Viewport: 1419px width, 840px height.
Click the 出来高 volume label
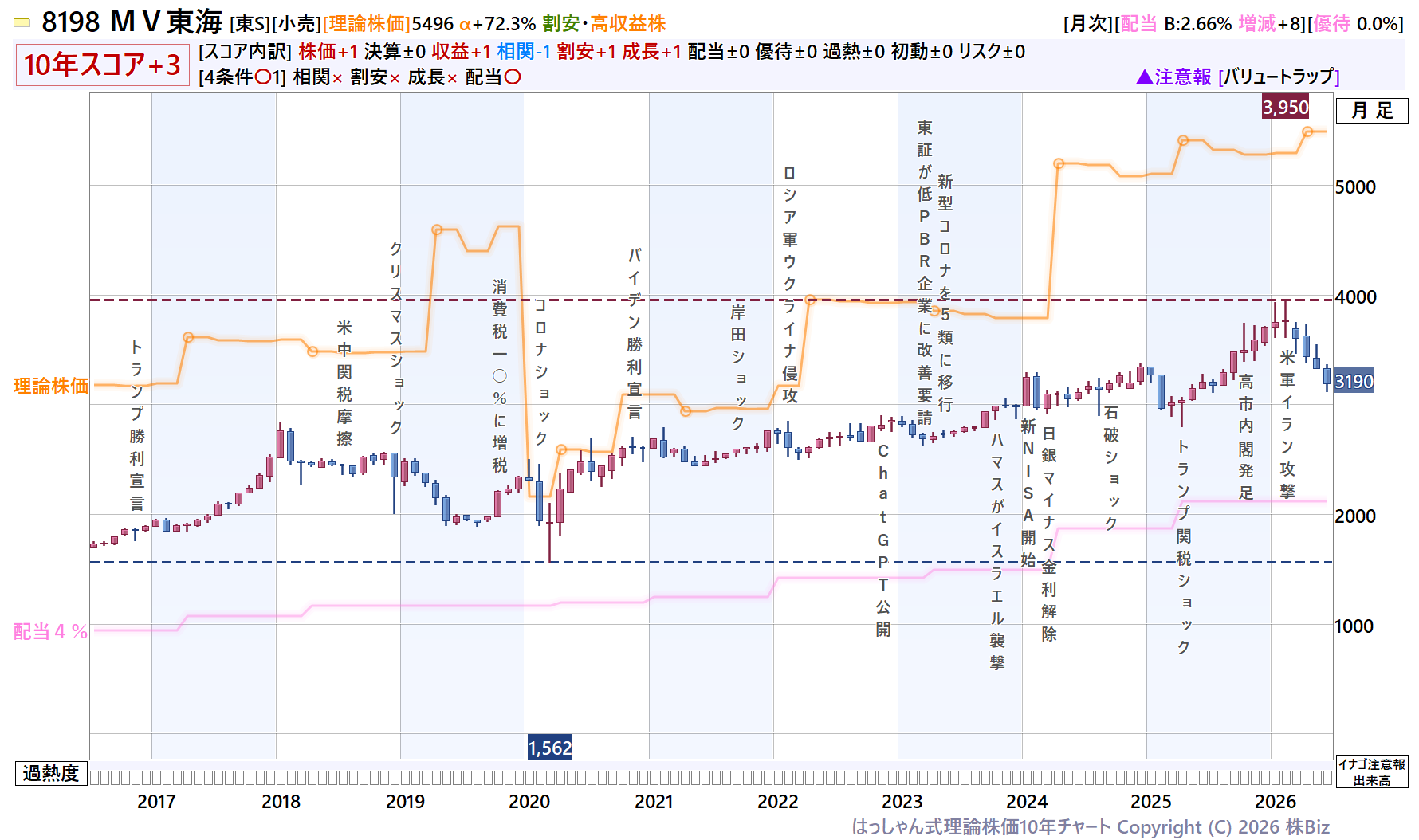pyautogui.click(x=1372, y=780)
